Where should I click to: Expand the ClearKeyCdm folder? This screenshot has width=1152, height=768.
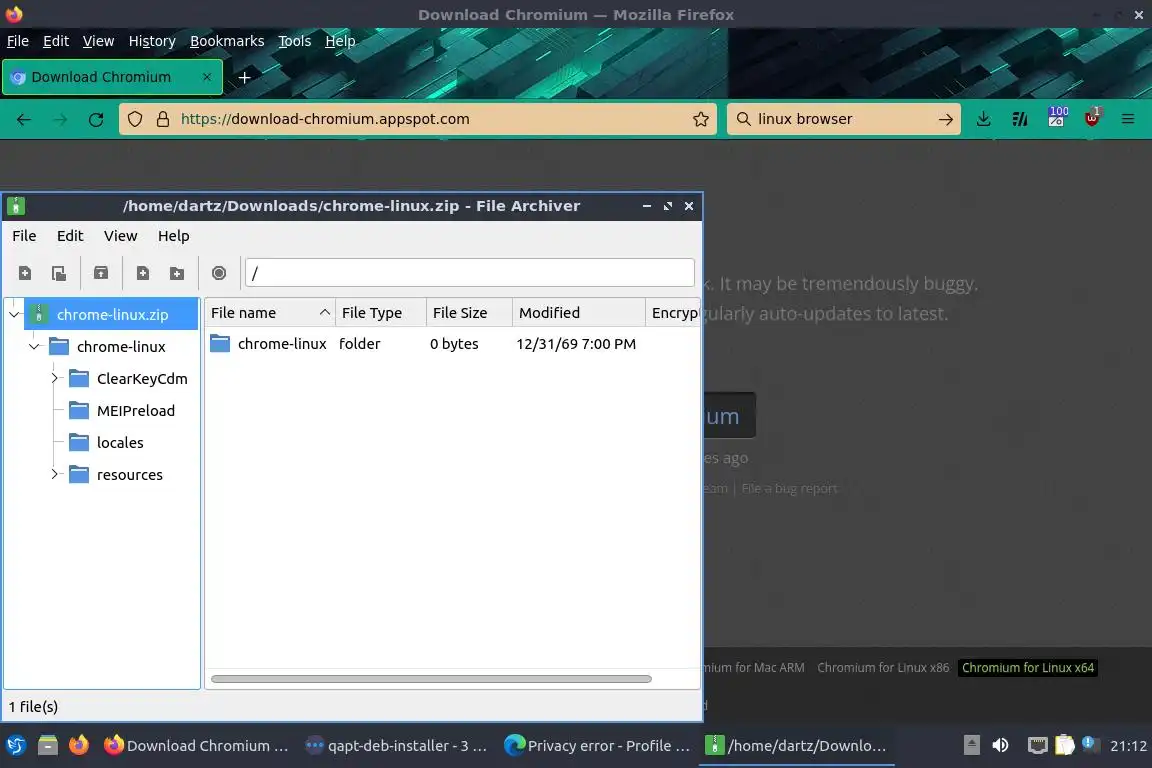[54, 378]
